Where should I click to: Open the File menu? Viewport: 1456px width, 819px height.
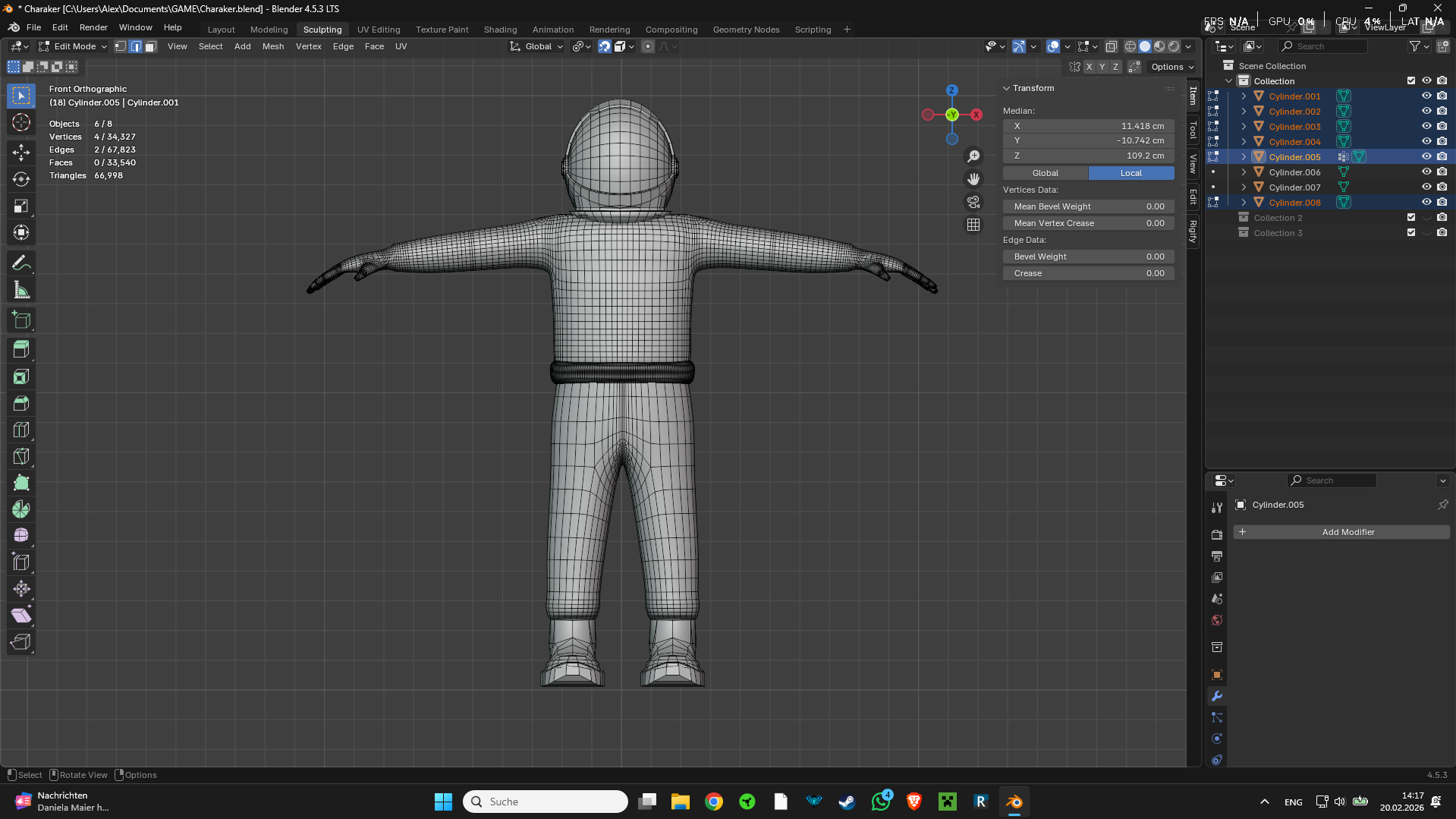point(33,27)
